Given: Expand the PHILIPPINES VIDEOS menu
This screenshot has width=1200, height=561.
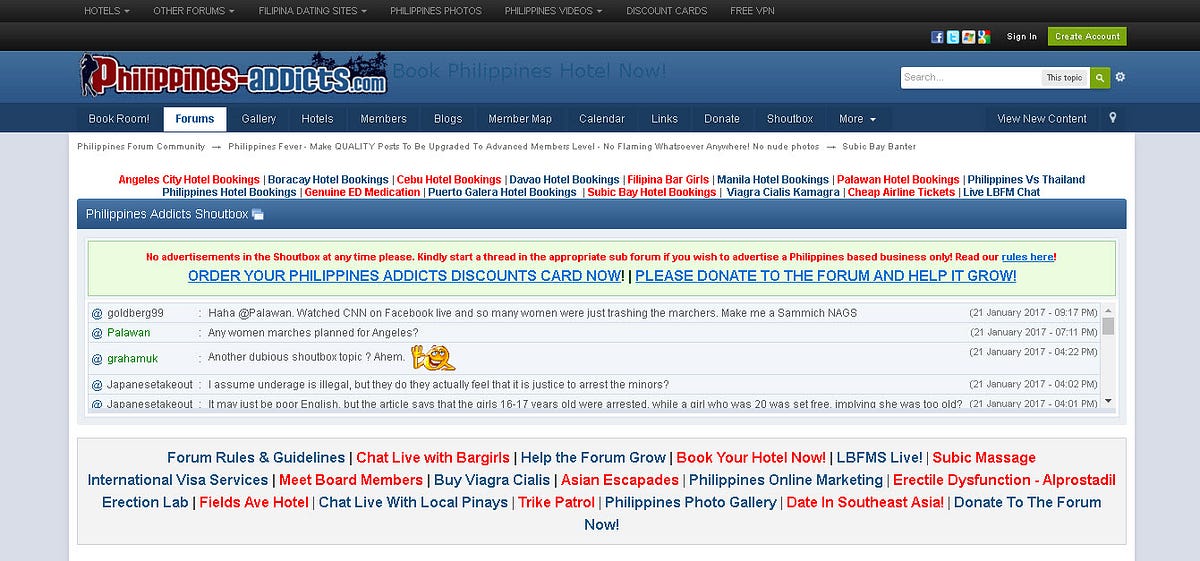Looking at the screenshot, I should tap(554, 11).
